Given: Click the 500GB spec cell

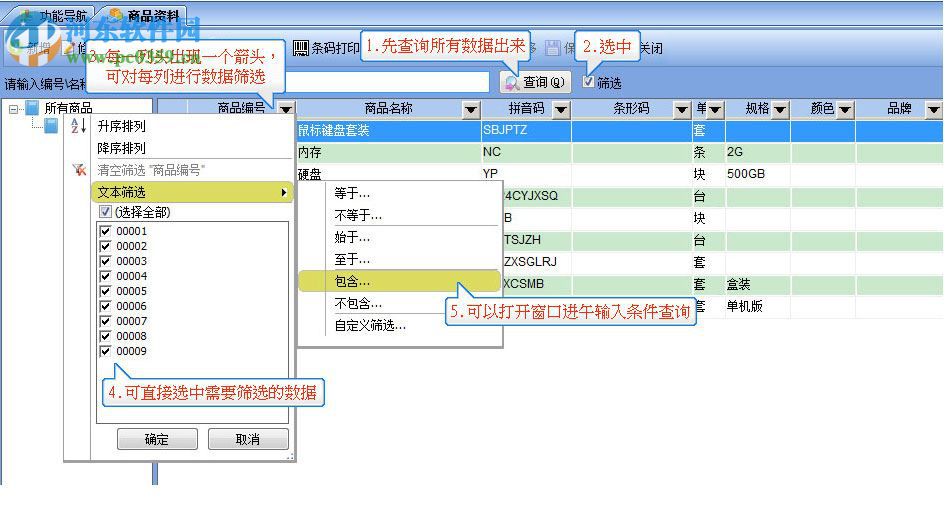Looking at the screenshot, I should (758, 175).
